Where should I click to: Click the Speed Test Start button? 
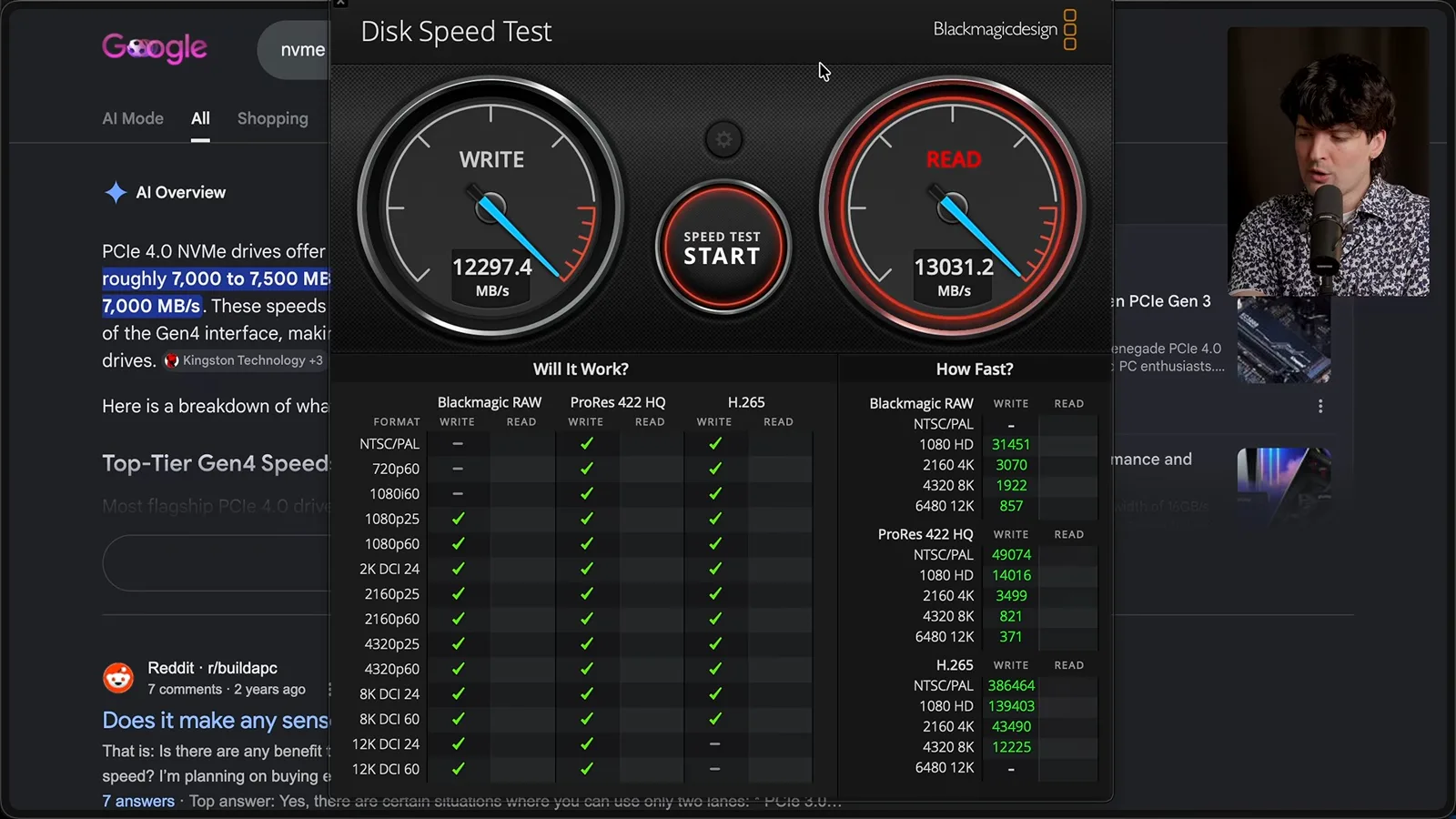(x=723, y=247)
